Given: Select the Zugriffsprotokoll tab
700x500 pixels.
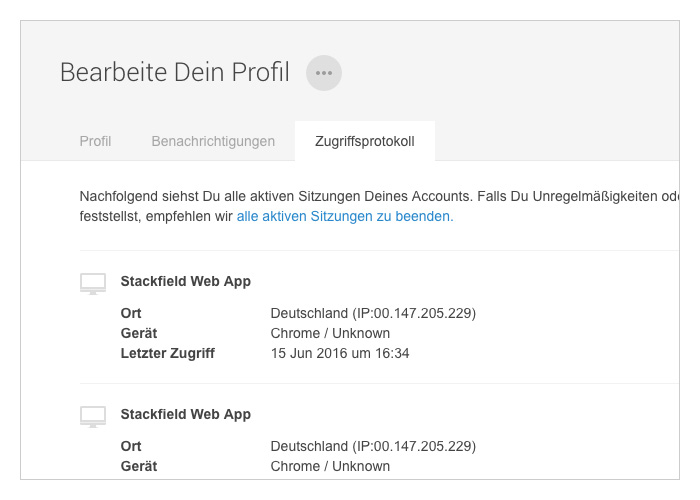Looking at the screenshot, I should tap(364, 141).
